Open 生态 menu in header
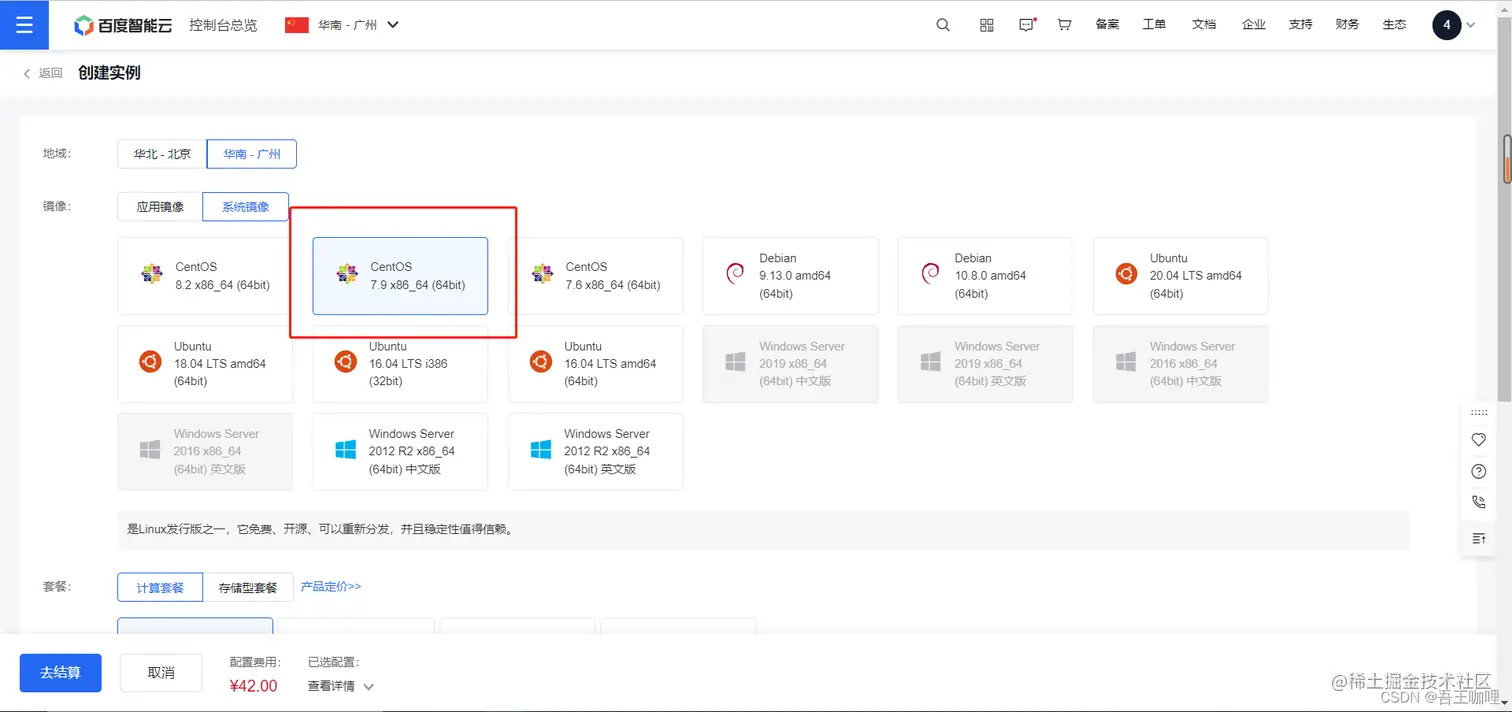 (1394, 25)
